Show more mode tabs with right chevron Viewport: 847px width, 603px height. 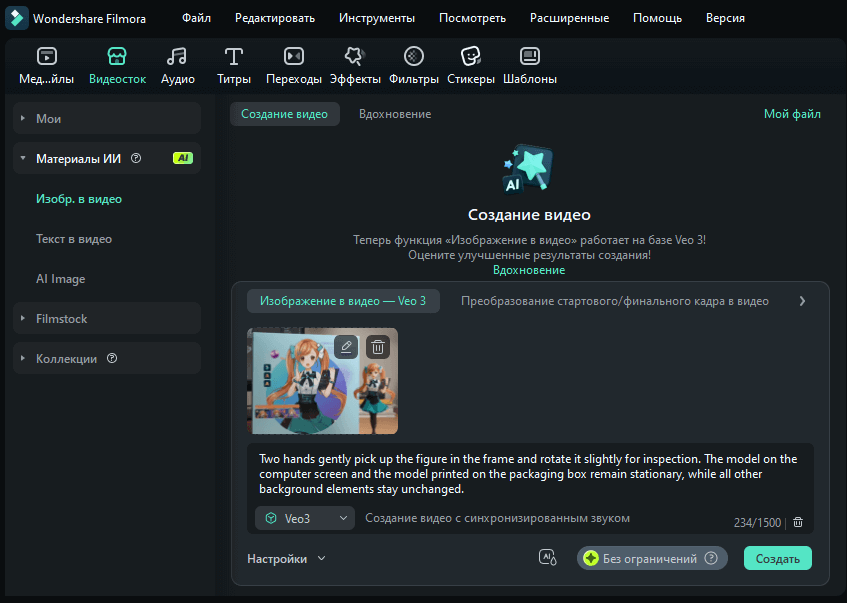(802, 301)
